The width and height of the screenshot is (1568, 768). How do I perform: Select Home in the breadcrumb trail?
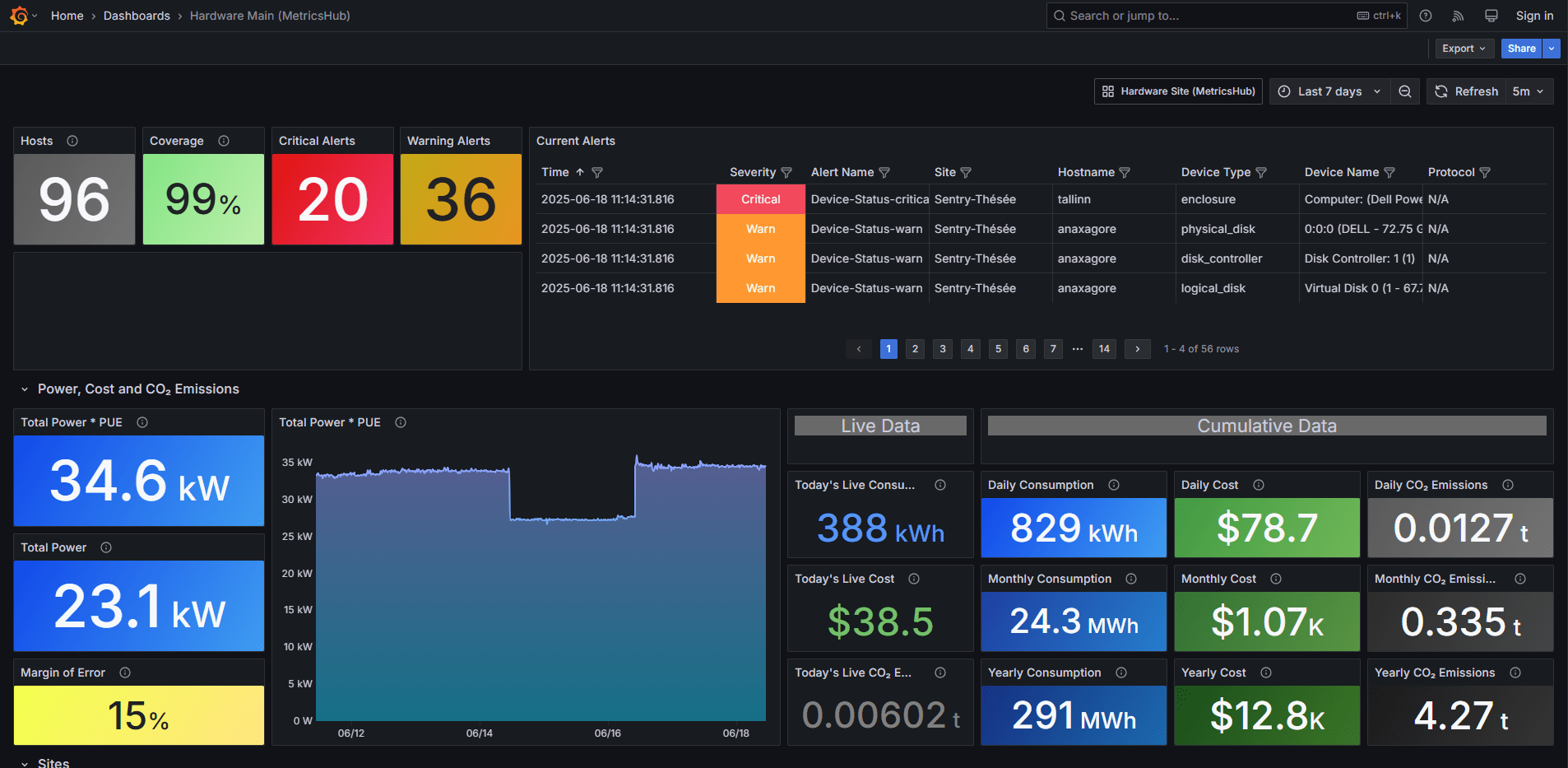coord(67,15)
